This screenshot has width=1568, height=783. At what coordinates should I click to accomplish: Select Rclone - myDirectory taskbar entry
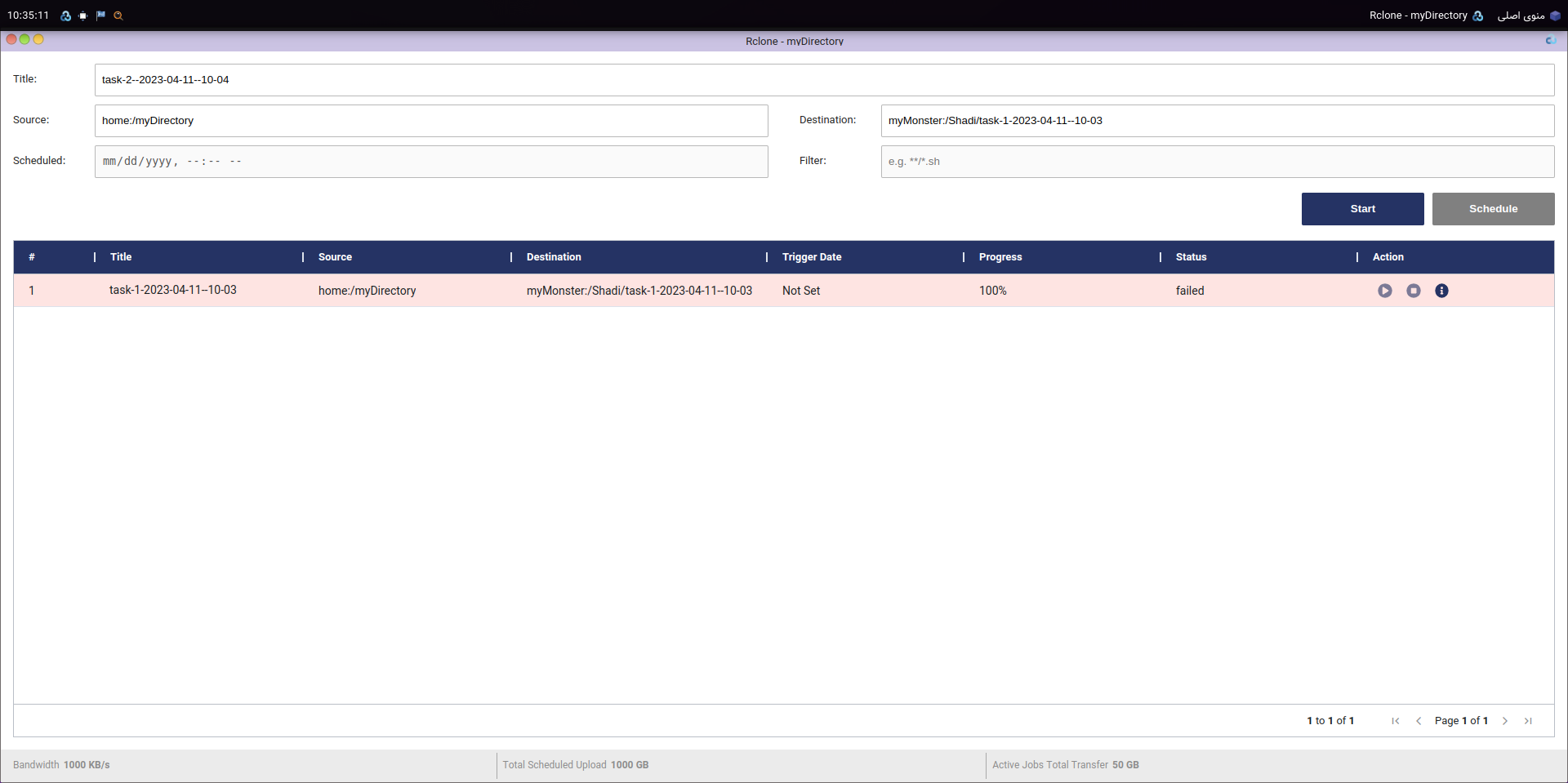1425,16
